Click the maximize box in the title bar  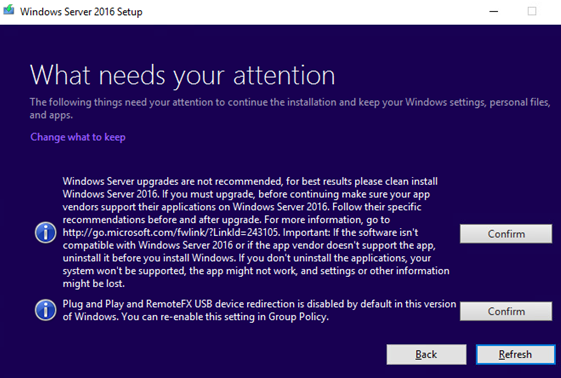pos(532,11)
